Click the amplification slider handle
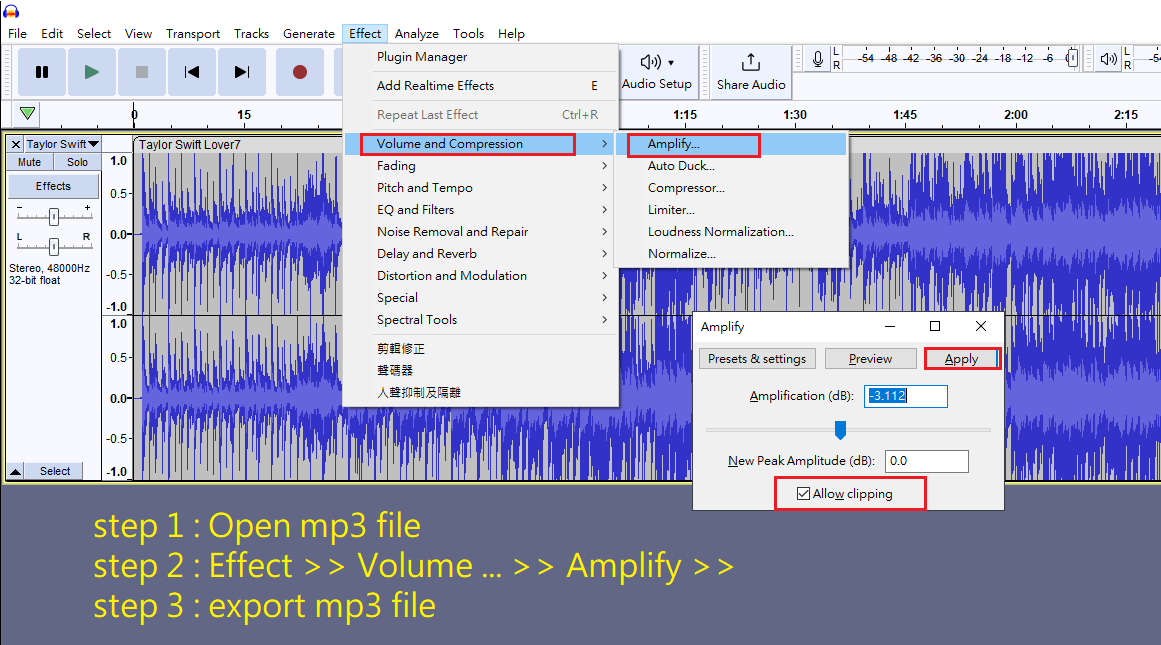Screen dimensions: 1161x645 coord(840,430)
